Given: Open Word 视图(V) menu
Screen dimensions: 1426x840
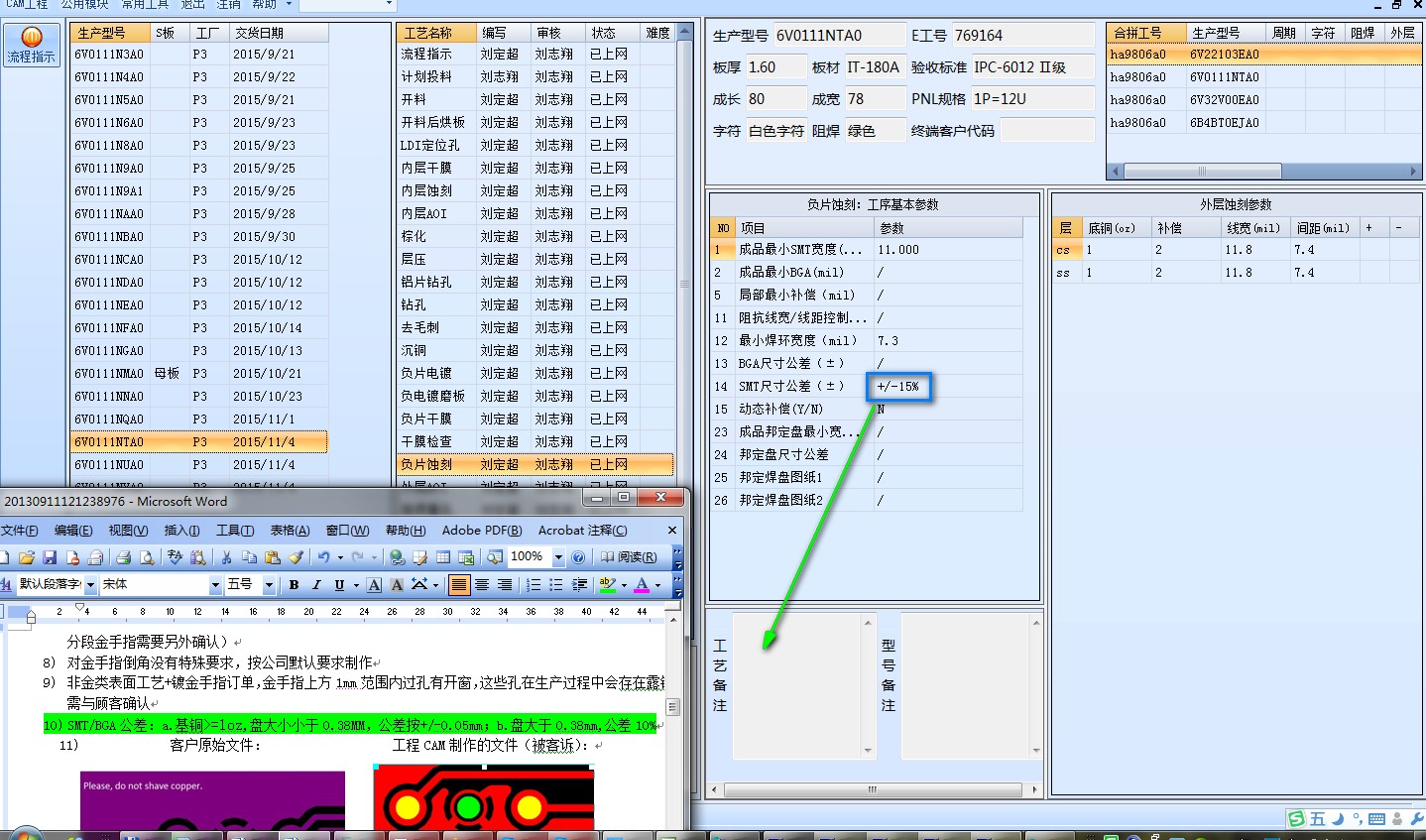Looking at the screenshot, I should pyautogui.click(x=128, y=531).
